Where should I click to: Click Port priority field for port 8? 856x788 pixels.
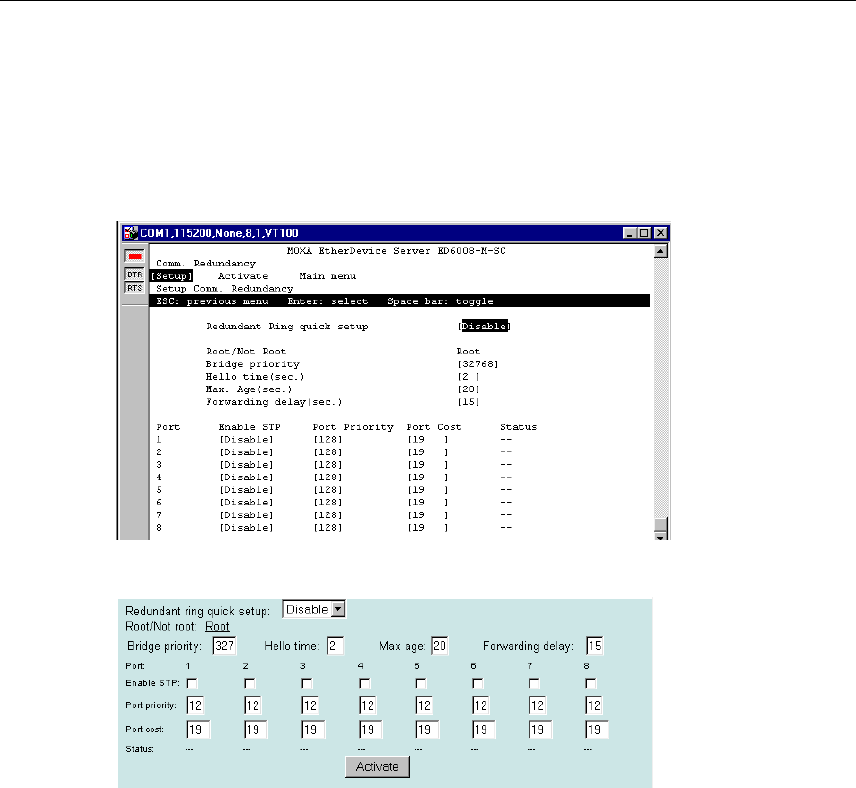point(594,706)
